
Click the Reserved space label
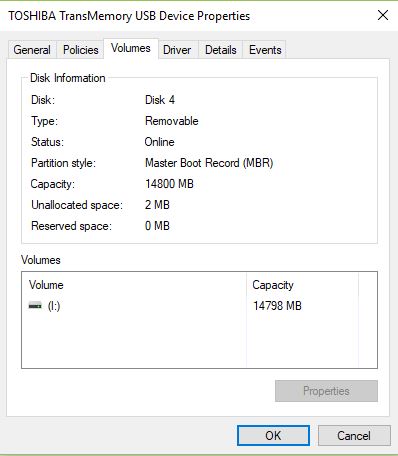click(x=71, y=226)
